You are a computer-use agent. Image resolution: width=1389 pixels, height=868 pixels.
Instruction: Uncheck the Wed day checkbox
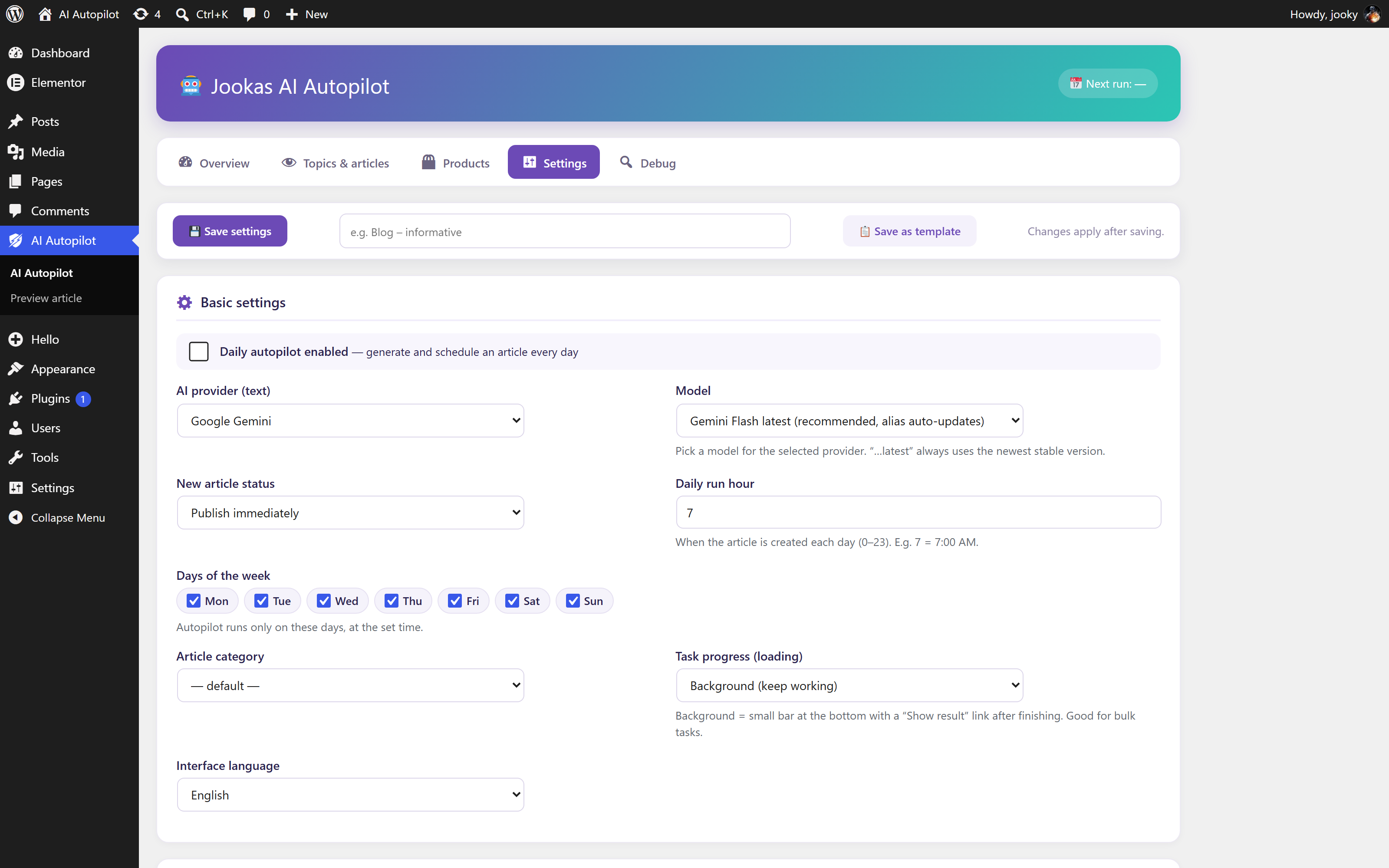(x=324, y=601)
